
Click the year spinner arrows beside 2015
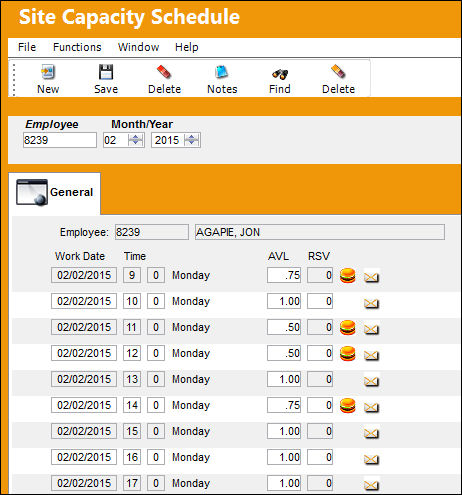(191, 140)
